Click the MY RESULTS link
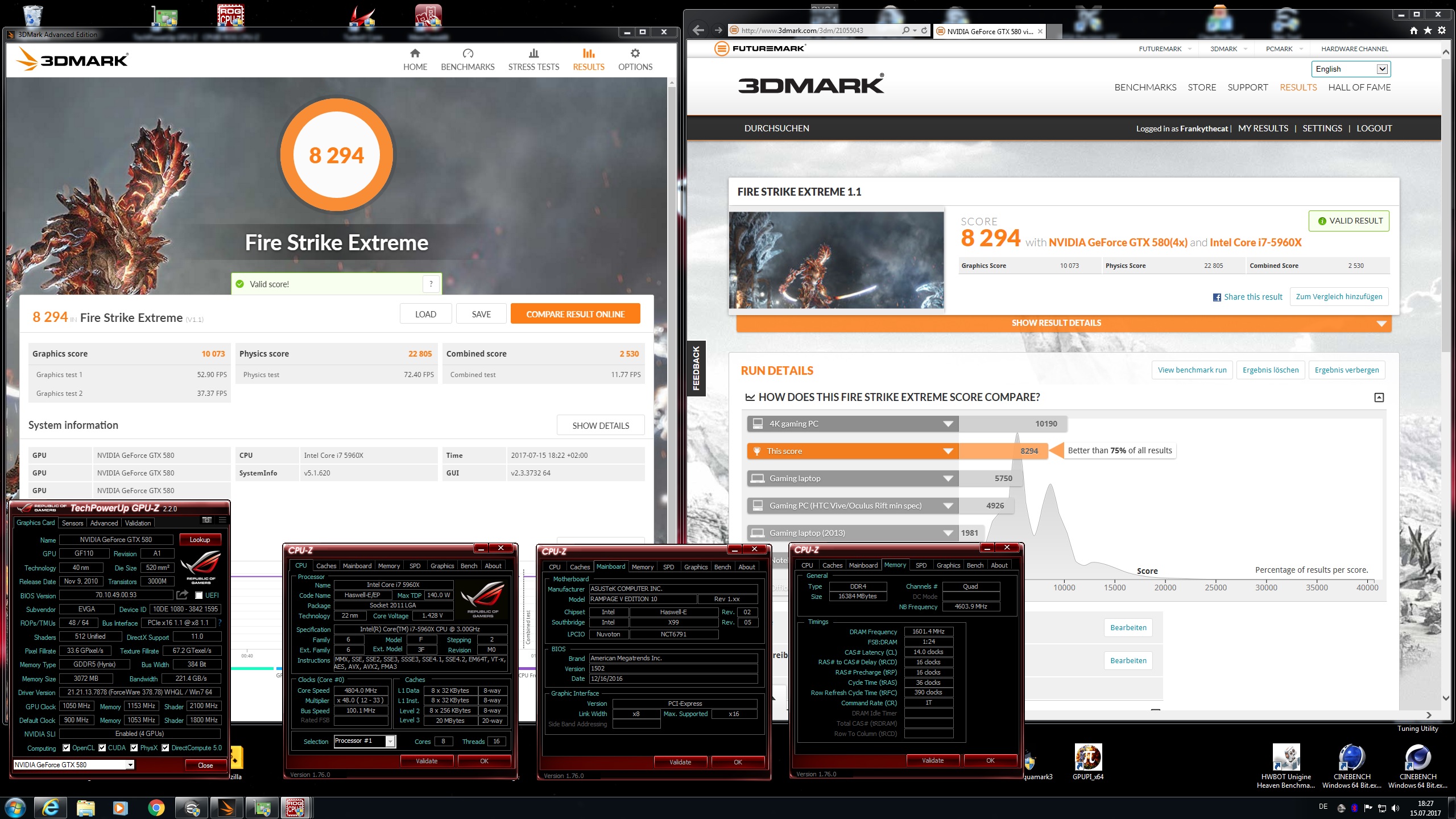 tap(1263, 129)
